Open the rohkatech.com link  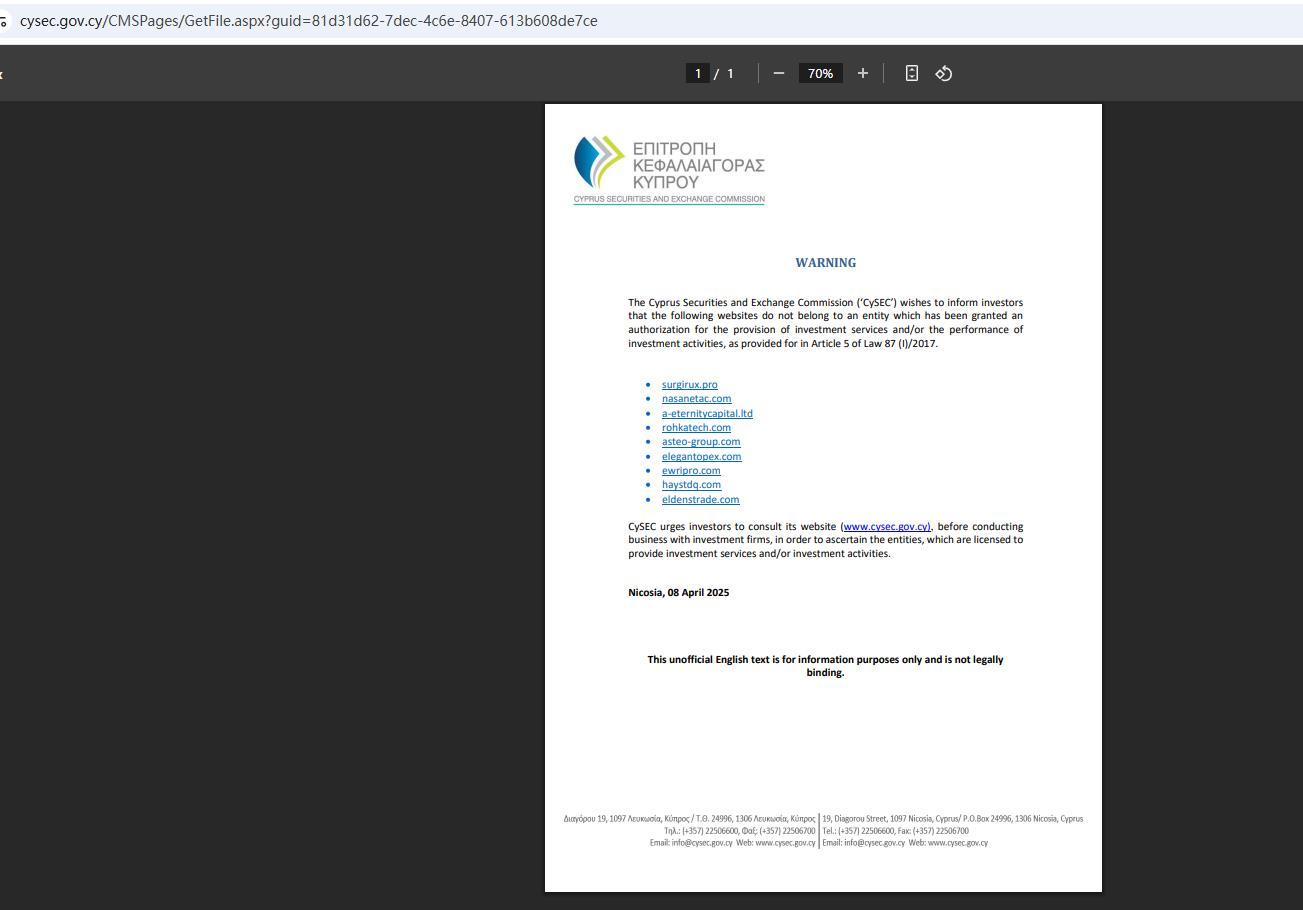click(x=696, y=428)
